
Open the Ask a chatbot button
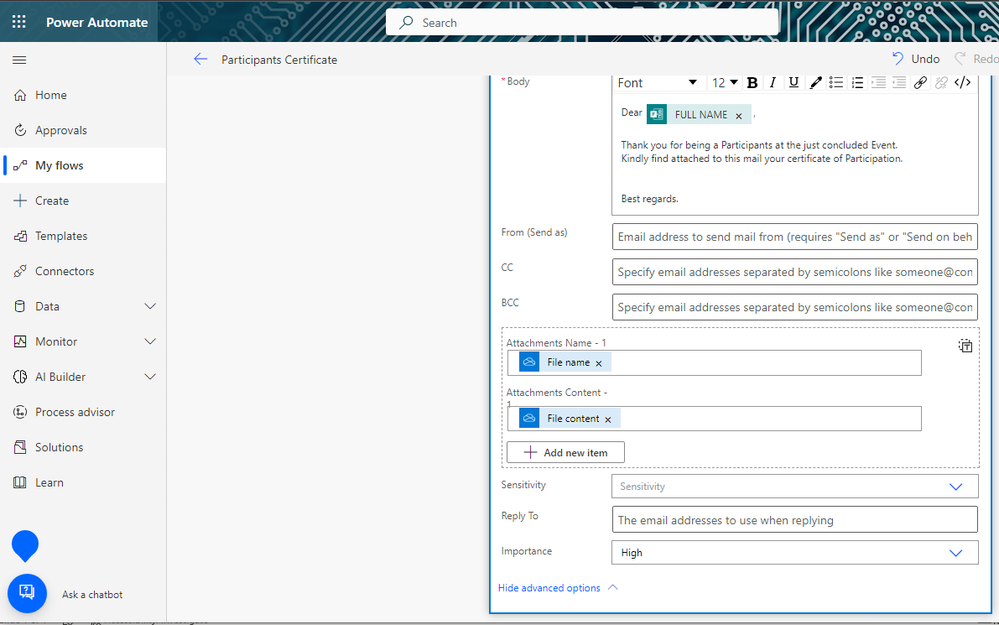(27, 593)
